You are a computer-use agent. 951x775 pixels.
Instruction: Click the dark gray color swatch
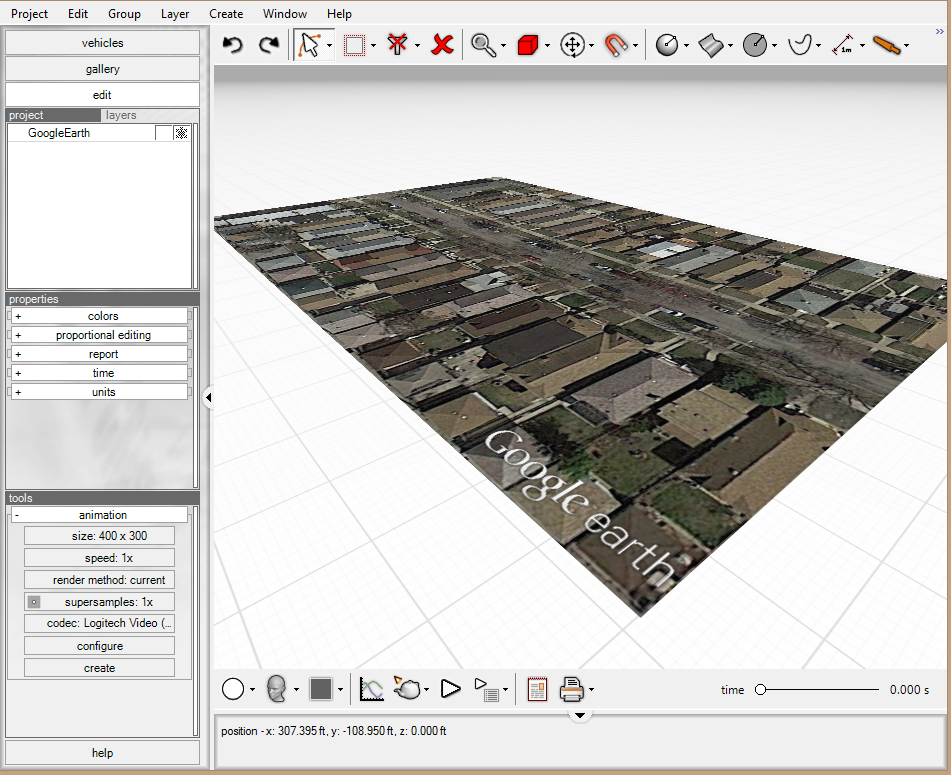321,689
